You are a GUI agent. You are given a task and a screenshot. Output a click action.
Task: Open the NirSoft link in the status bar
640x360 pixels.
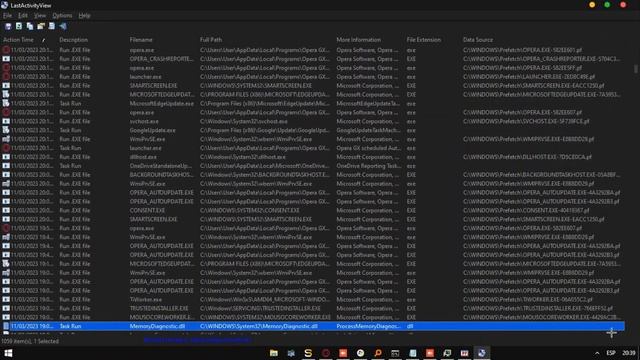197,340
